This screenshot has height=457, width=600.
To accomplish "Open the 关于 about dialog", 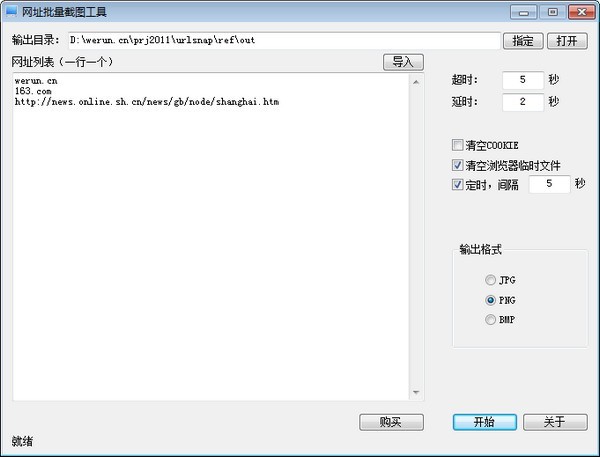I will [555, 422].
